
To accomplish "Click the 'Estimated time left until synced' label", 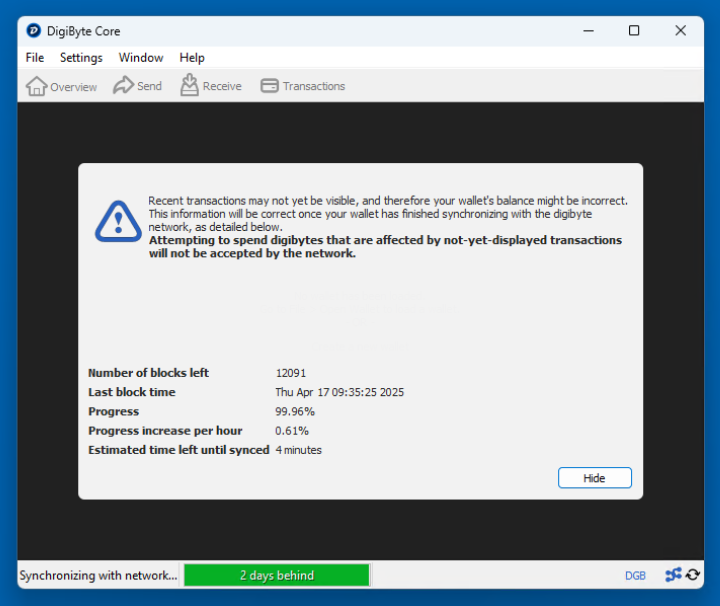I will point(179,450).
